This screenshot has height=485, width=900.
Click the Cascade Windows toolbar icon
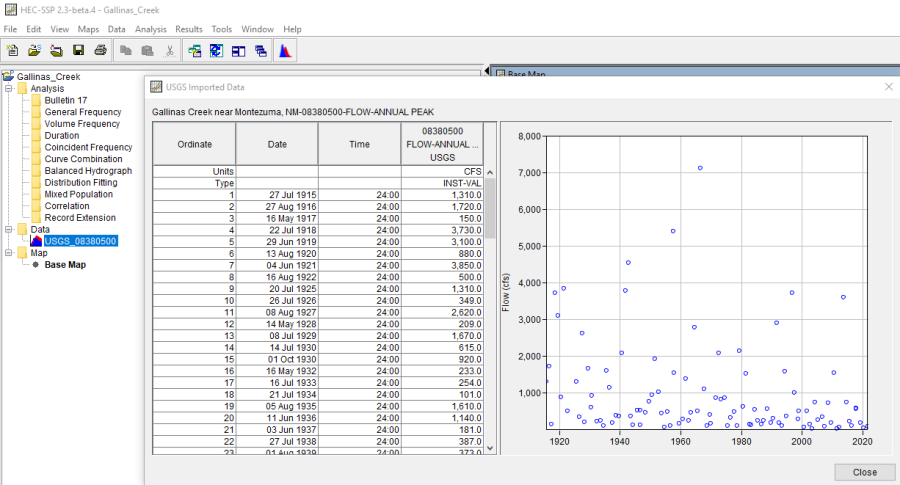click(x=261, y=50)
